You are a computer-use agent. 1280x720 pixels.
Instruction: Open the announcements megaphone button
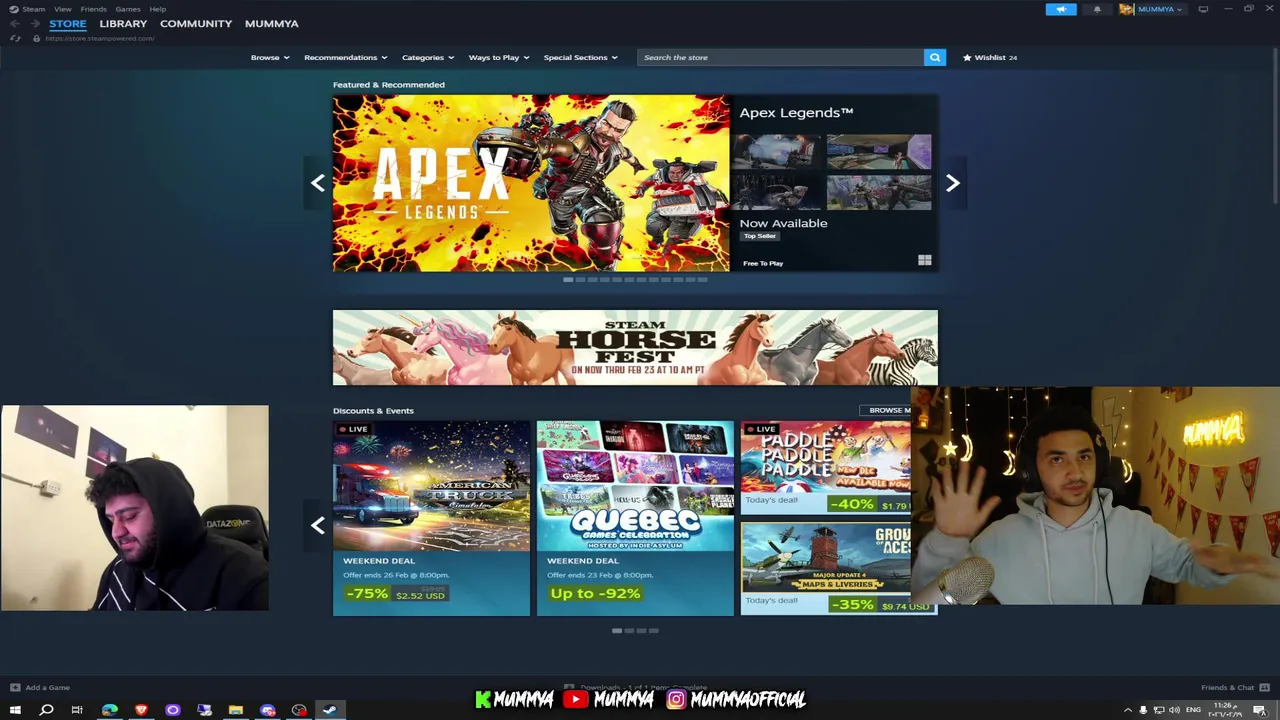click(x=1061, y=9)
